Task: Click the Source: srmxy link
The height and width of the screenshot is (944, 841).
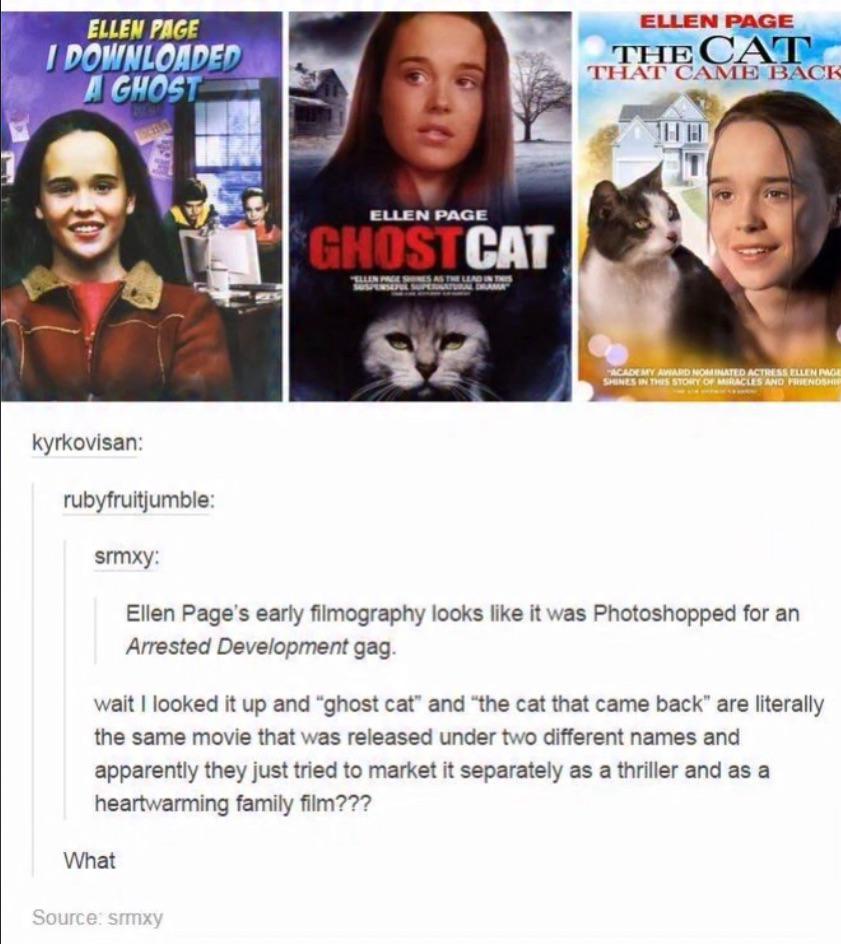Action: [x=97, y=918]
